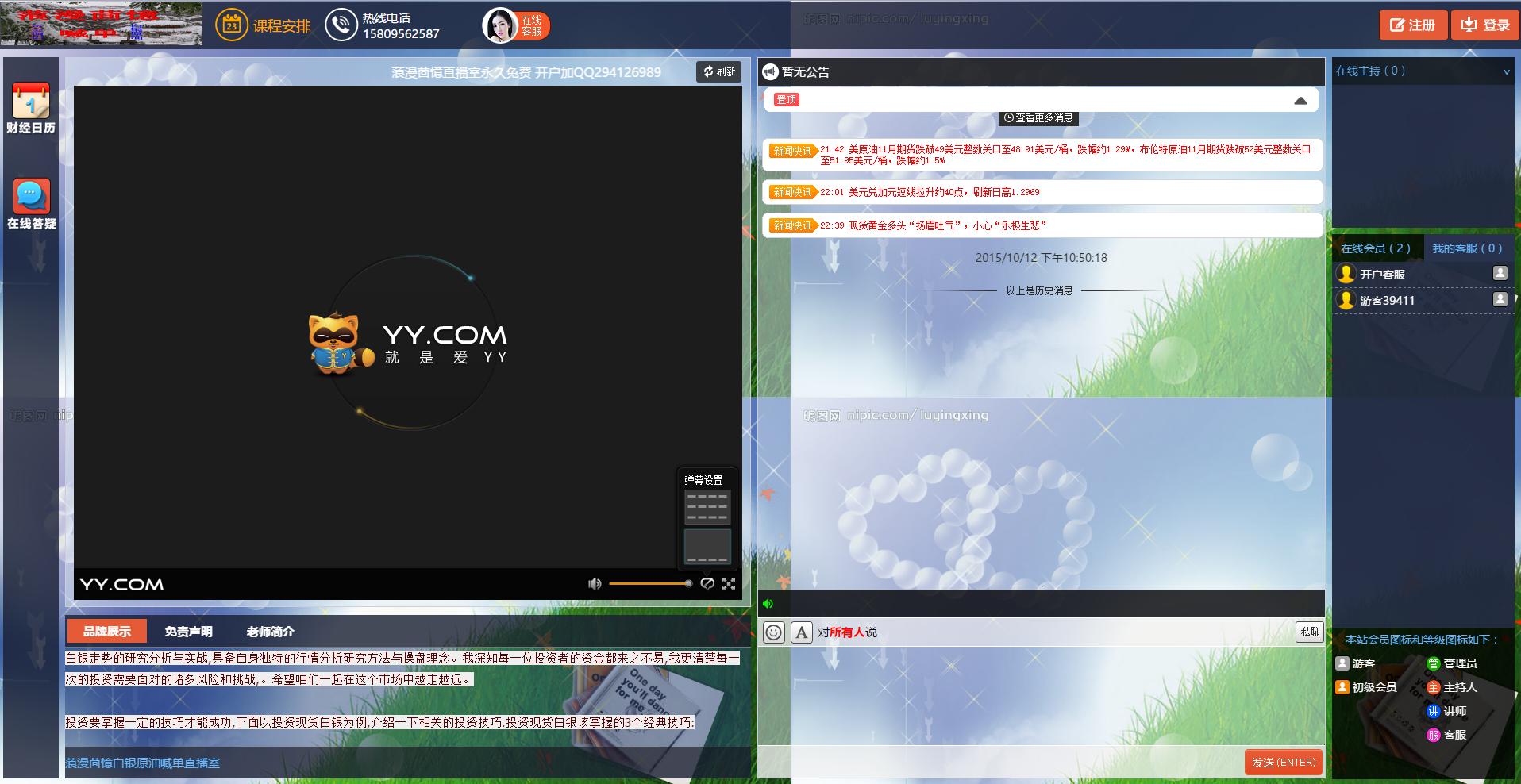Click the 客服 level icon in legend
This screenshot has width=1521, height=784.
coord(1433,735)
